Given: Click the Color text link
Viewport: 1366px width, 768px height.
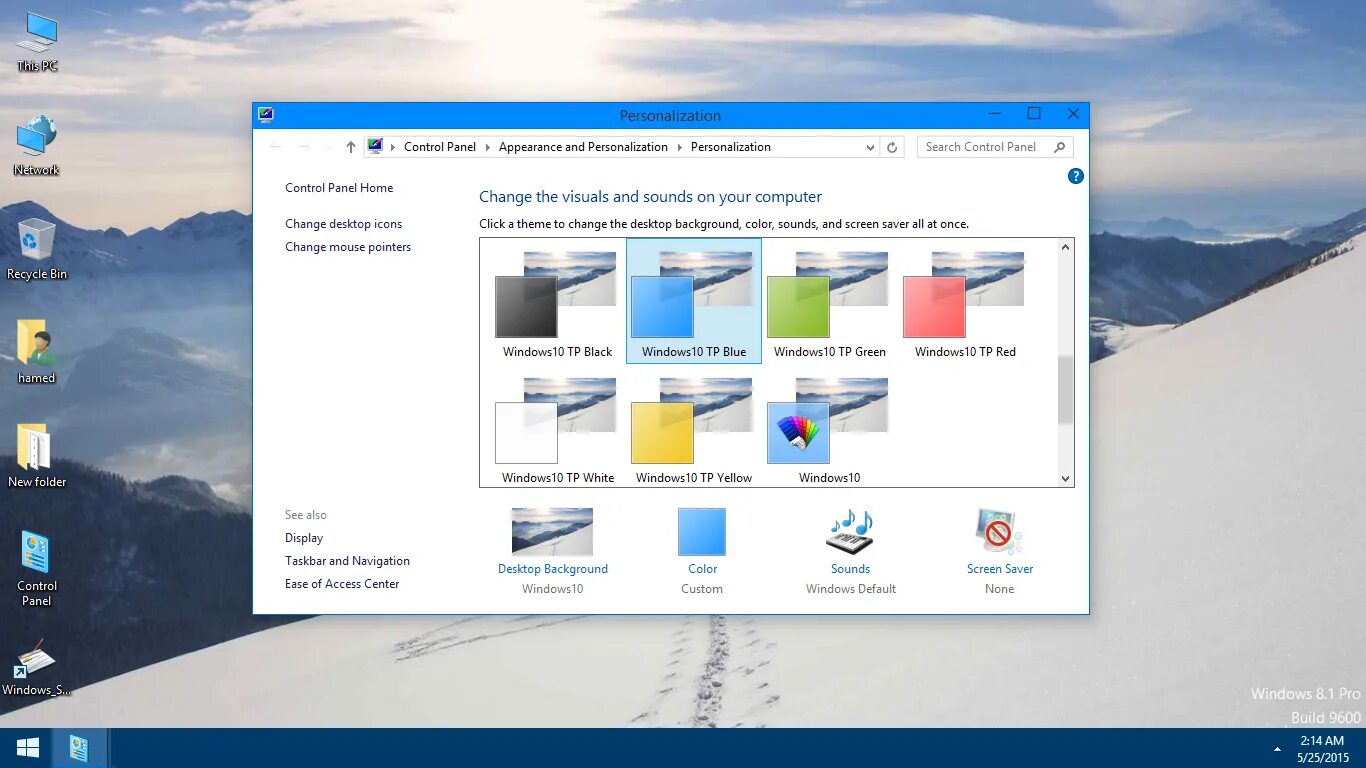Looking at the screenshot, I should pos(702,569).
